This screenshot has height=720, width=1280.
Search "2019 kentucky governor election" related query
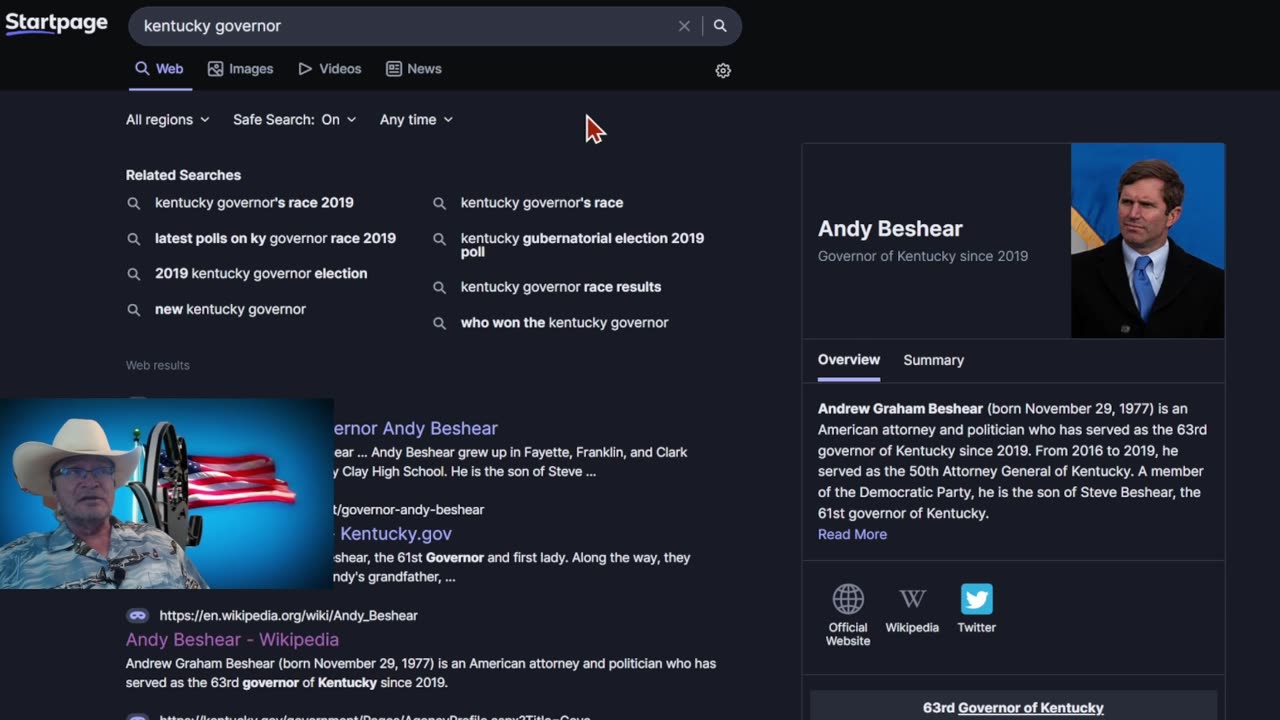261,274
